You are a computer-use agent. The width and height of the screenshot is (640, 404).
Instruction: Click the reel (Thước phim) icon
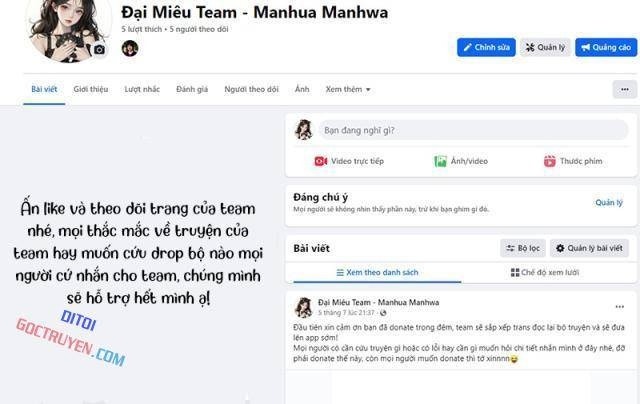click(549, 161)
